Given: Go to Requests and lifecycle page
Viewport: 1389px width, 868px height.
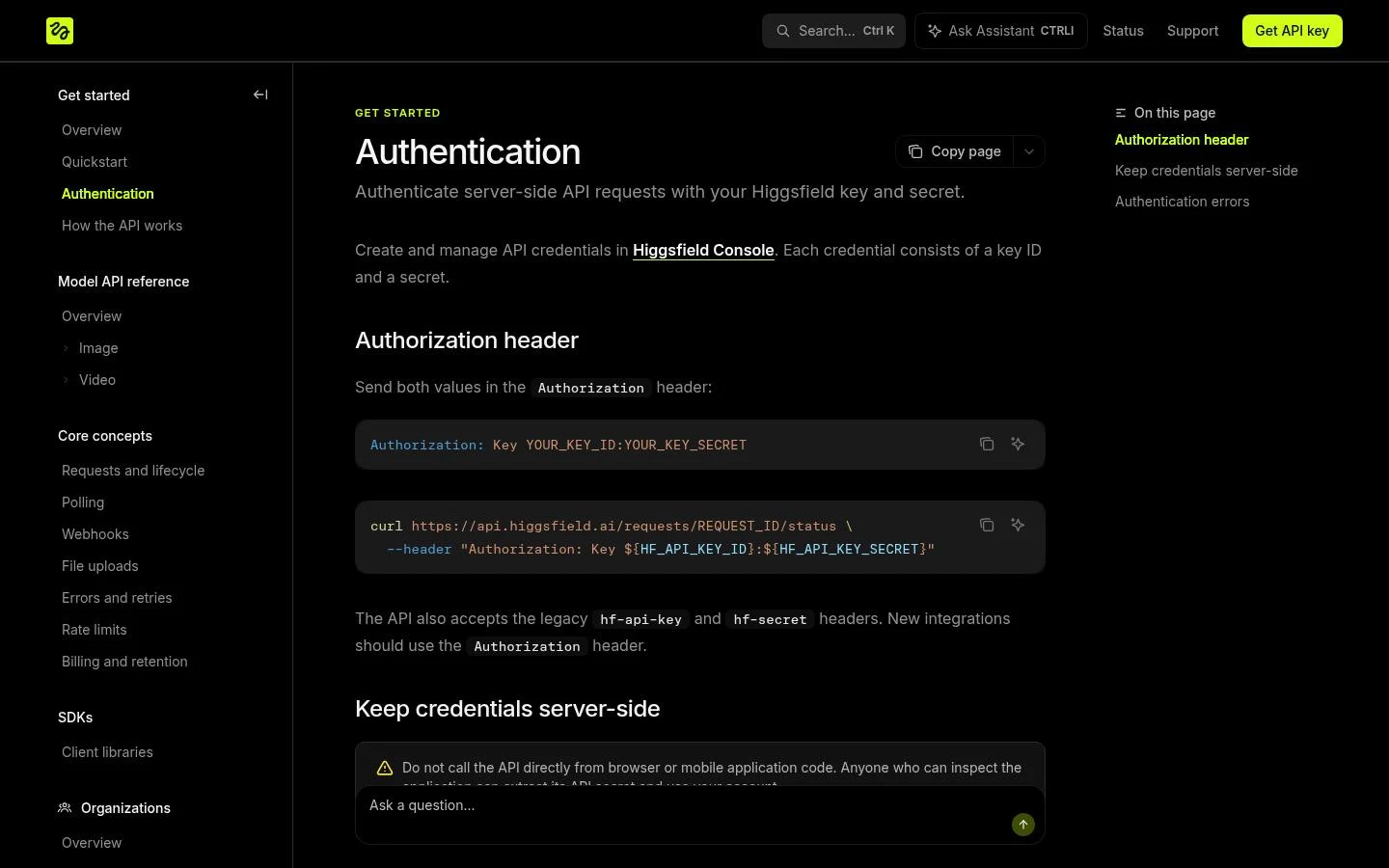Looking at the screenshot, I should point(133,471).
